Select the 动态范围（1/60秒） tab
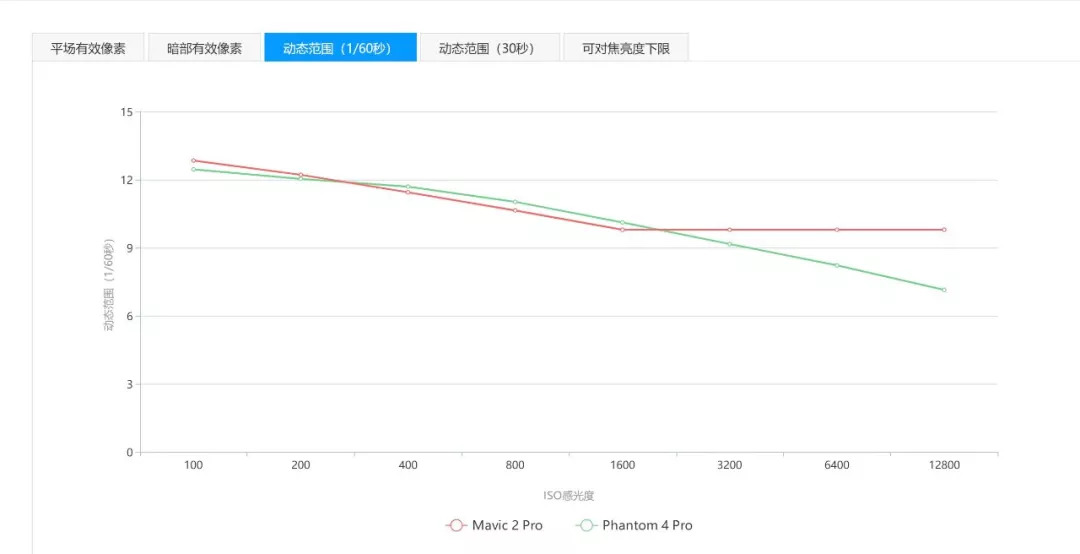 click(x=340, y=48)
